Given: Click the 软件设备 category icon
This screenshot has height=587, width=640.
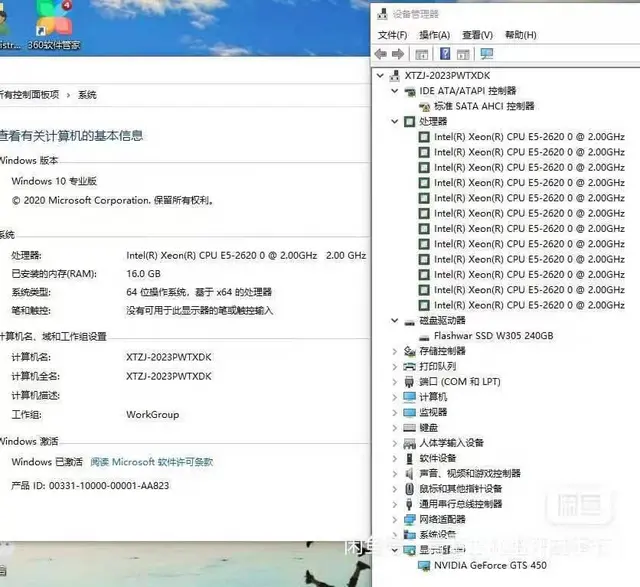Looking at the screenshot, I should [409, 458].
